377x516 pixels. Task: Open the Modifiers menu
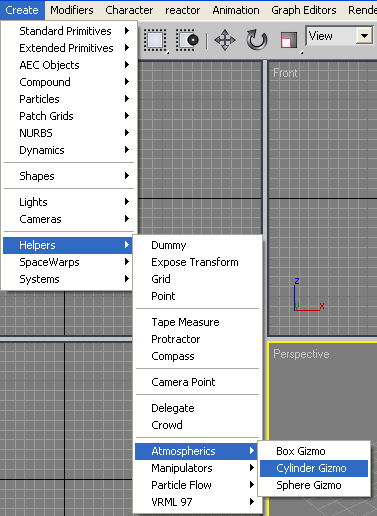pyautogui.click(x=72, y=10)
